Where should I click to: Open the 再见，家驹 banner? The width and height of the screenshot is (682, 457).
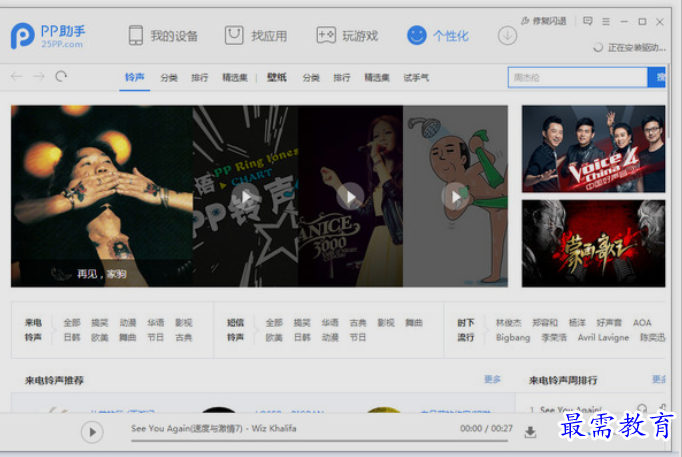click(102, 196)
